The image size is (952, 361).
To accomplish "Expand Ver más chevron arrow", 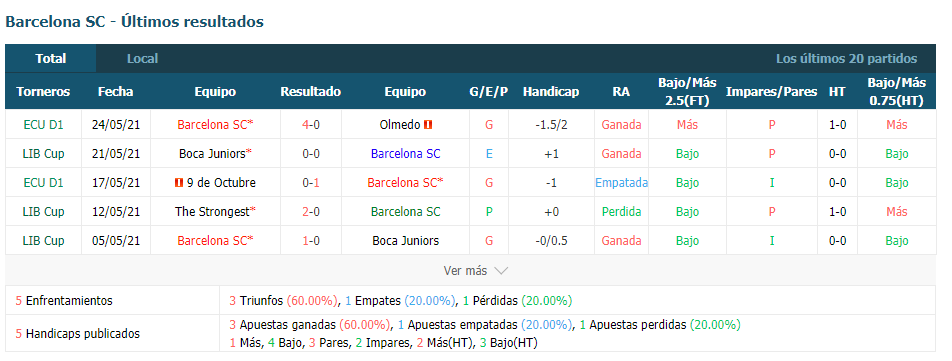I will pos(501,271).
